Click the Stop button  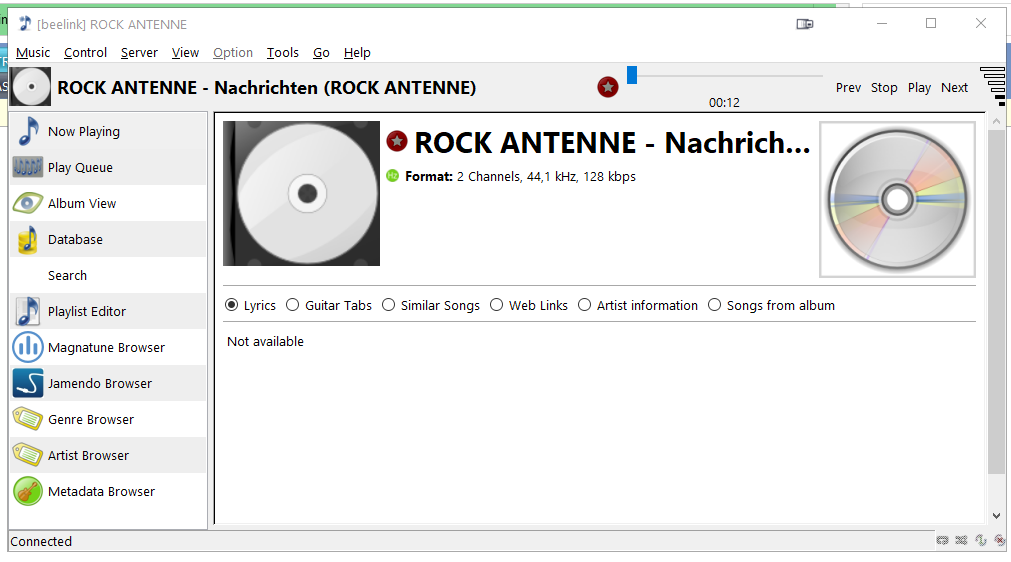pyautogui.click(x=884, y=88)
